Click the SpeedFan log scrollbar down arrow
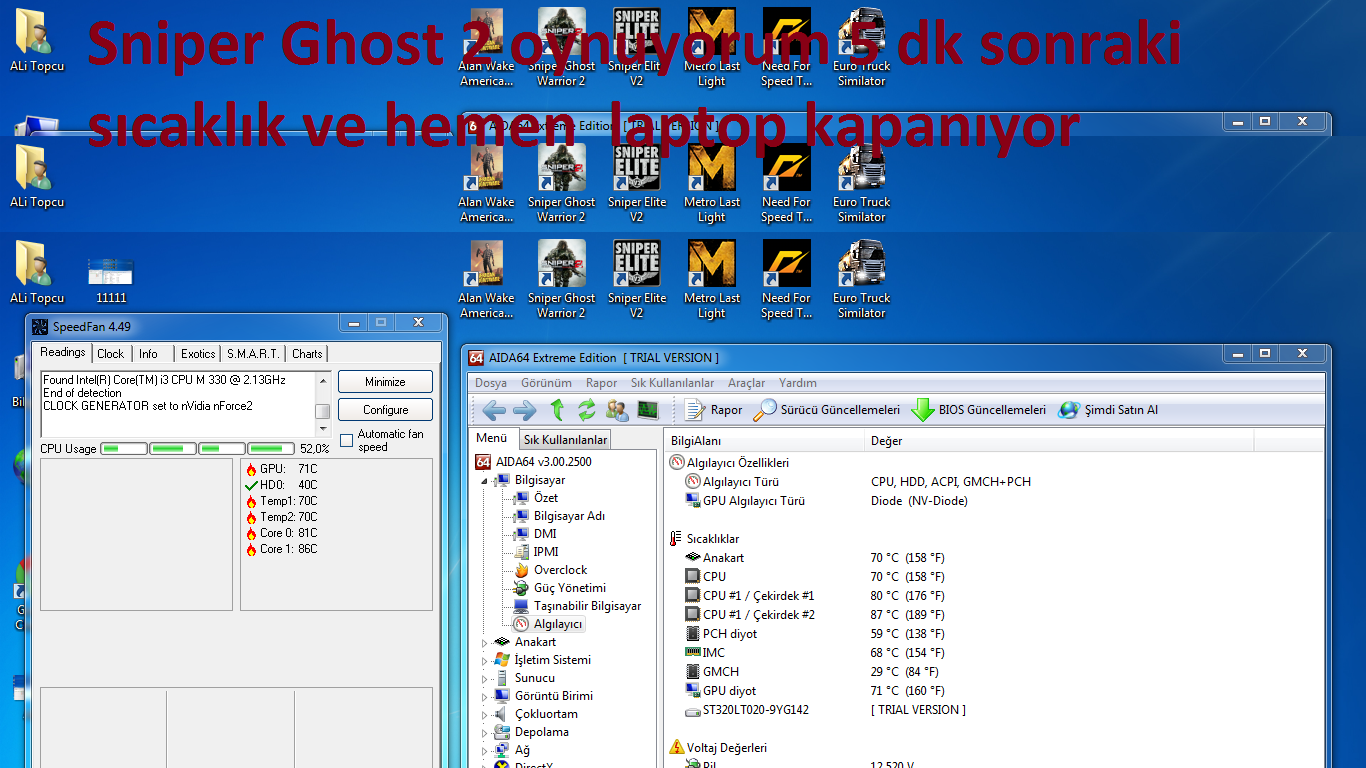The image size is (1366, 768). click(322, 430)
